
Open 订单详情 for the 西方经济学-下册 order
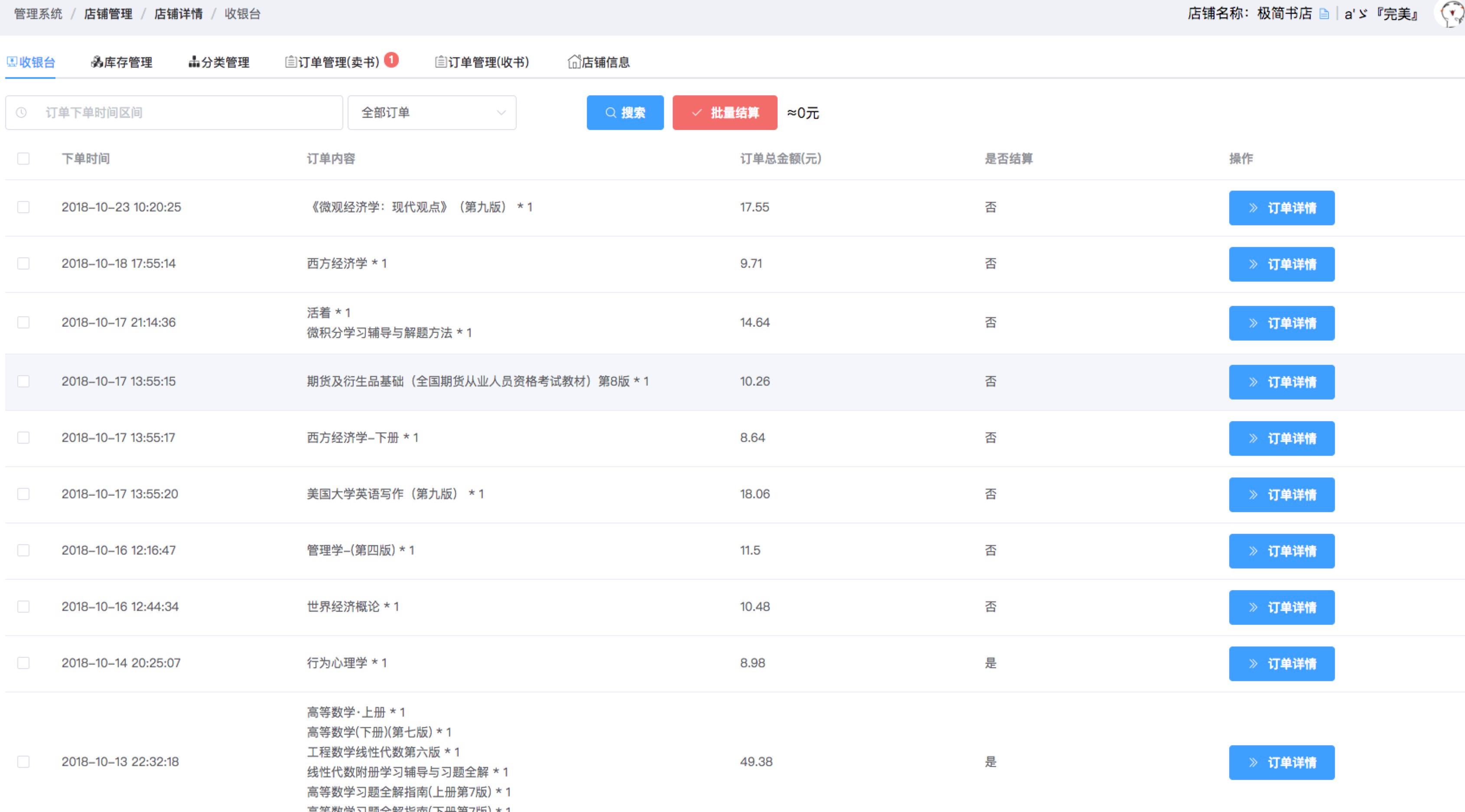coord(1281,438)
